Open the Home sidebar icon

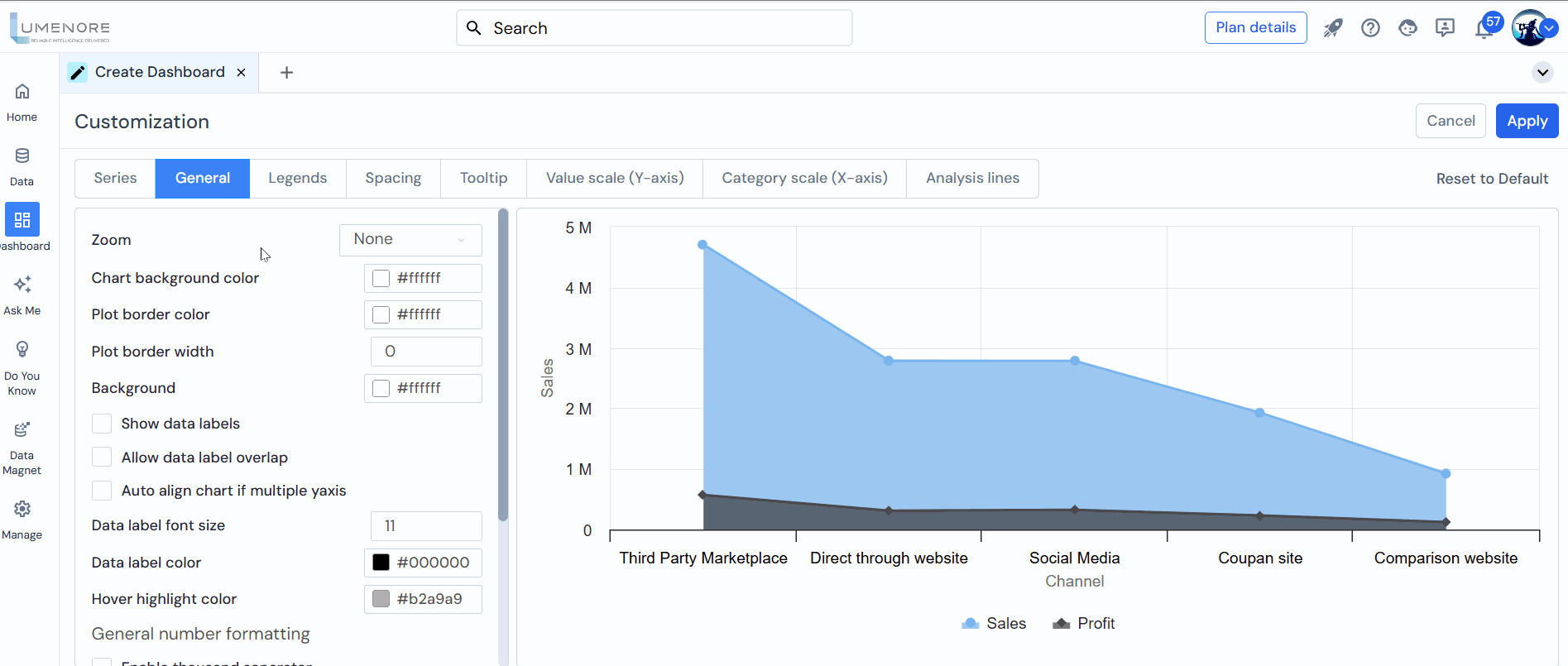pyautogui.click(x=22, y=92)
